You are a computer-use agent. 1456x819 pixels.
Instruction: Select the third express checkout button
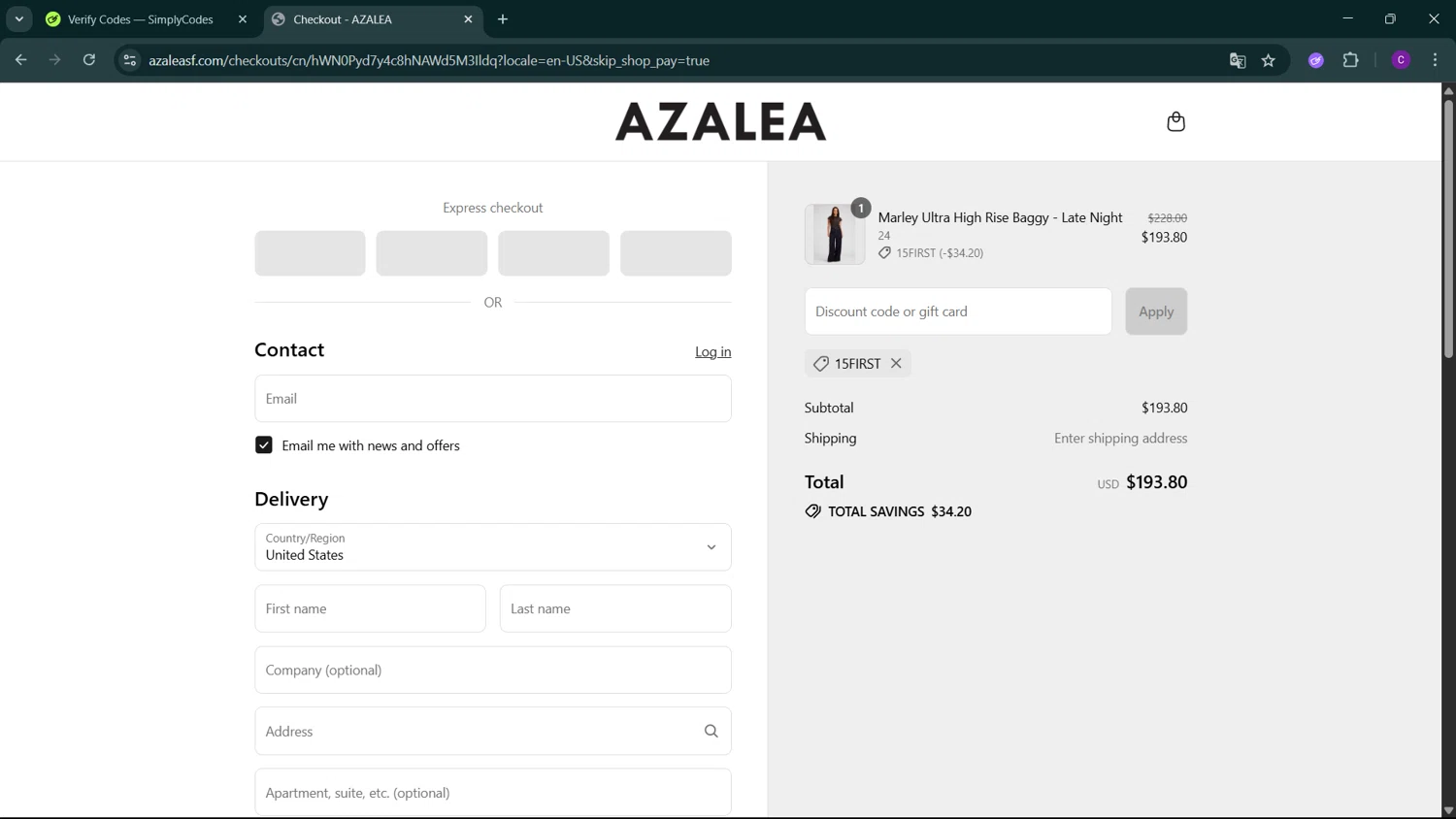pos(553,253)
